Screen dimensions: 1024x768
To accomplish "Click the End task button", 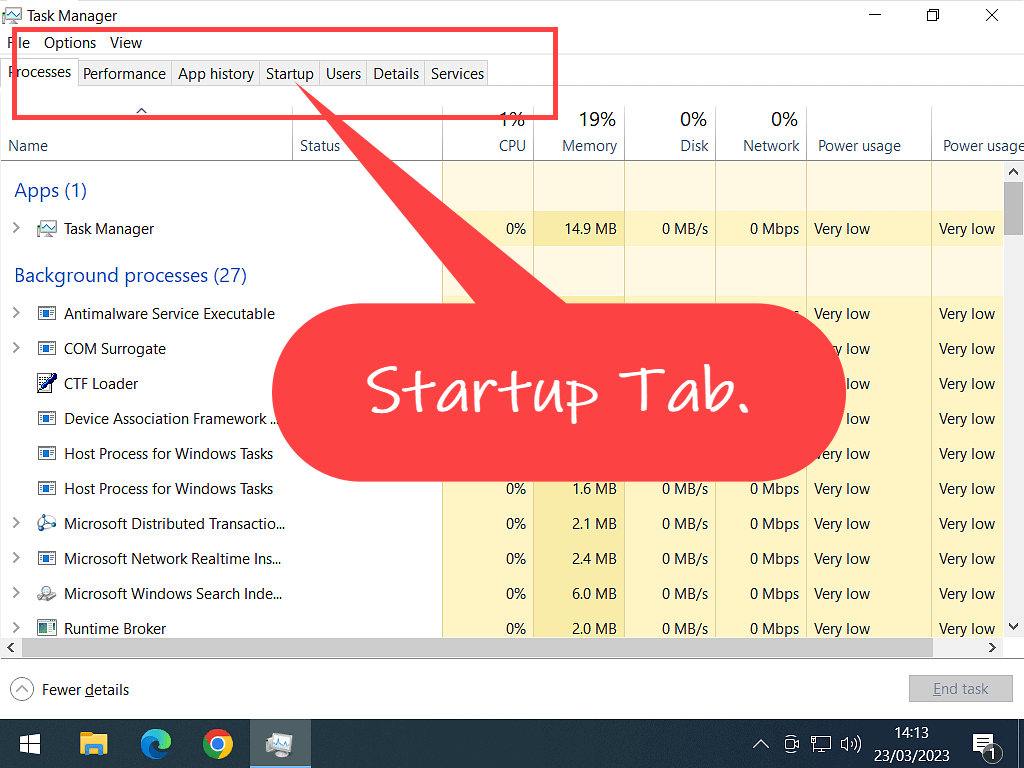I will point(960,689).
